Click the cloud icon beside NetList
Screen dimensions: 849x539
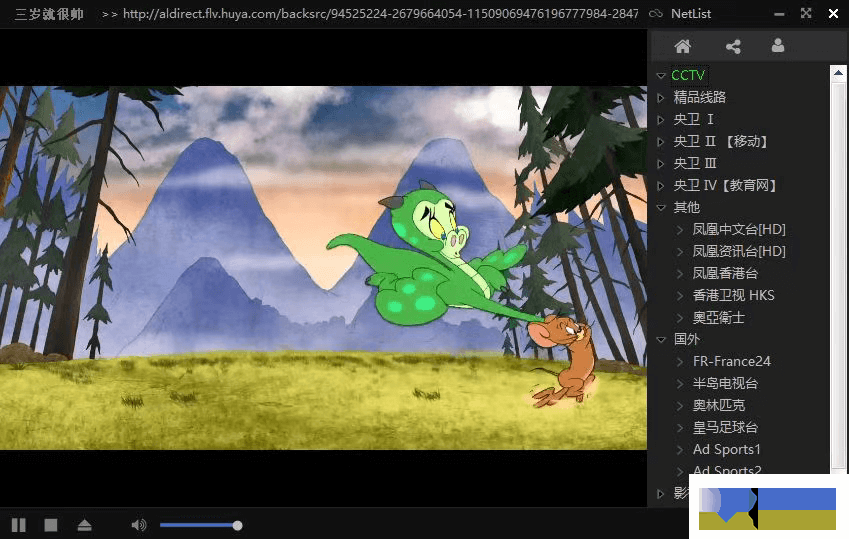[x=656, y=14]
